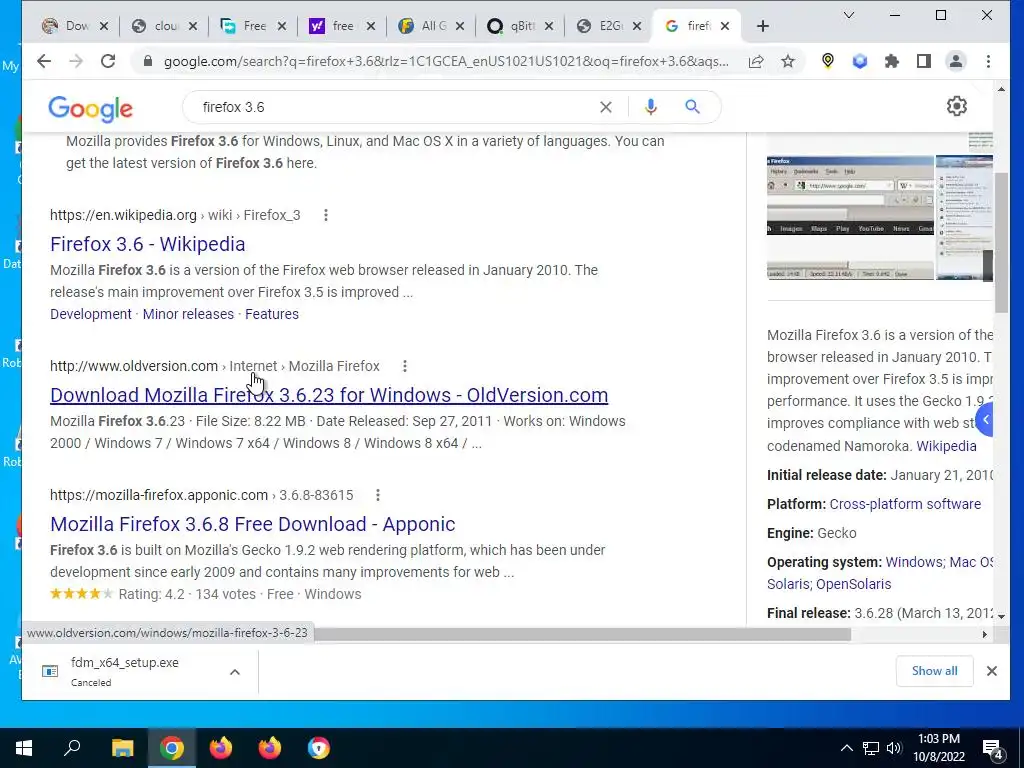Switch to the 'Dow' tab
Image resolution: width=1024 pixels, height=768 pixels.
[x=73, y=26]
